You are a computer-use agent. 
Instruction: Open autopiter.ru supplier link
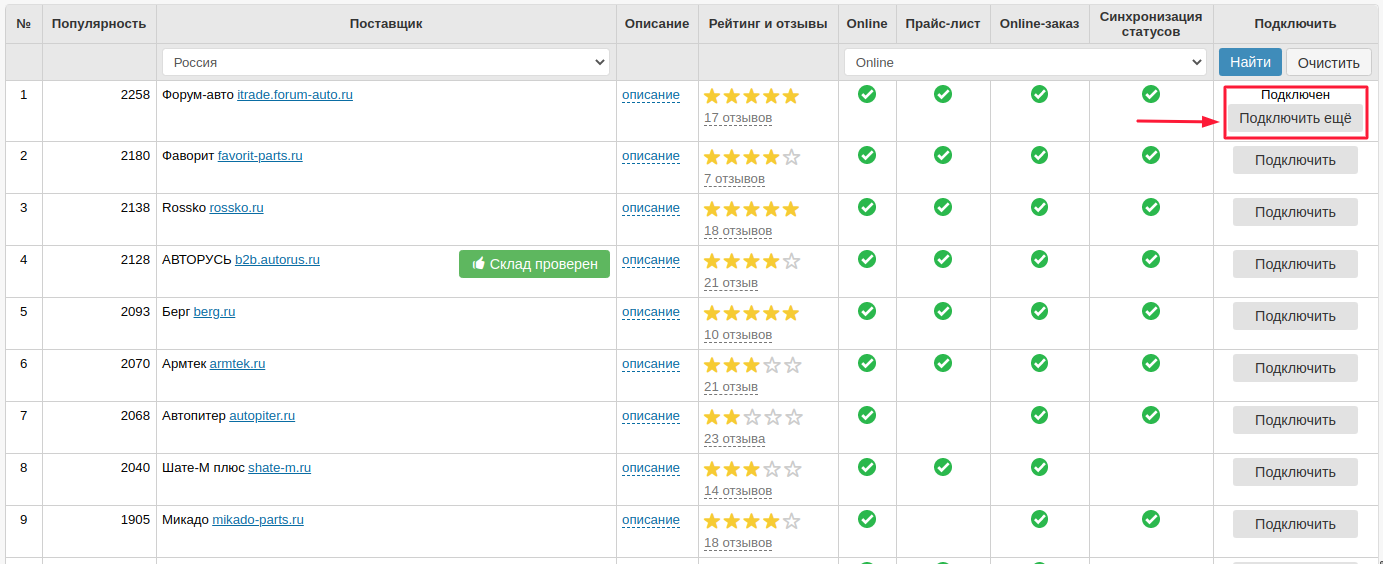[262, 416]
